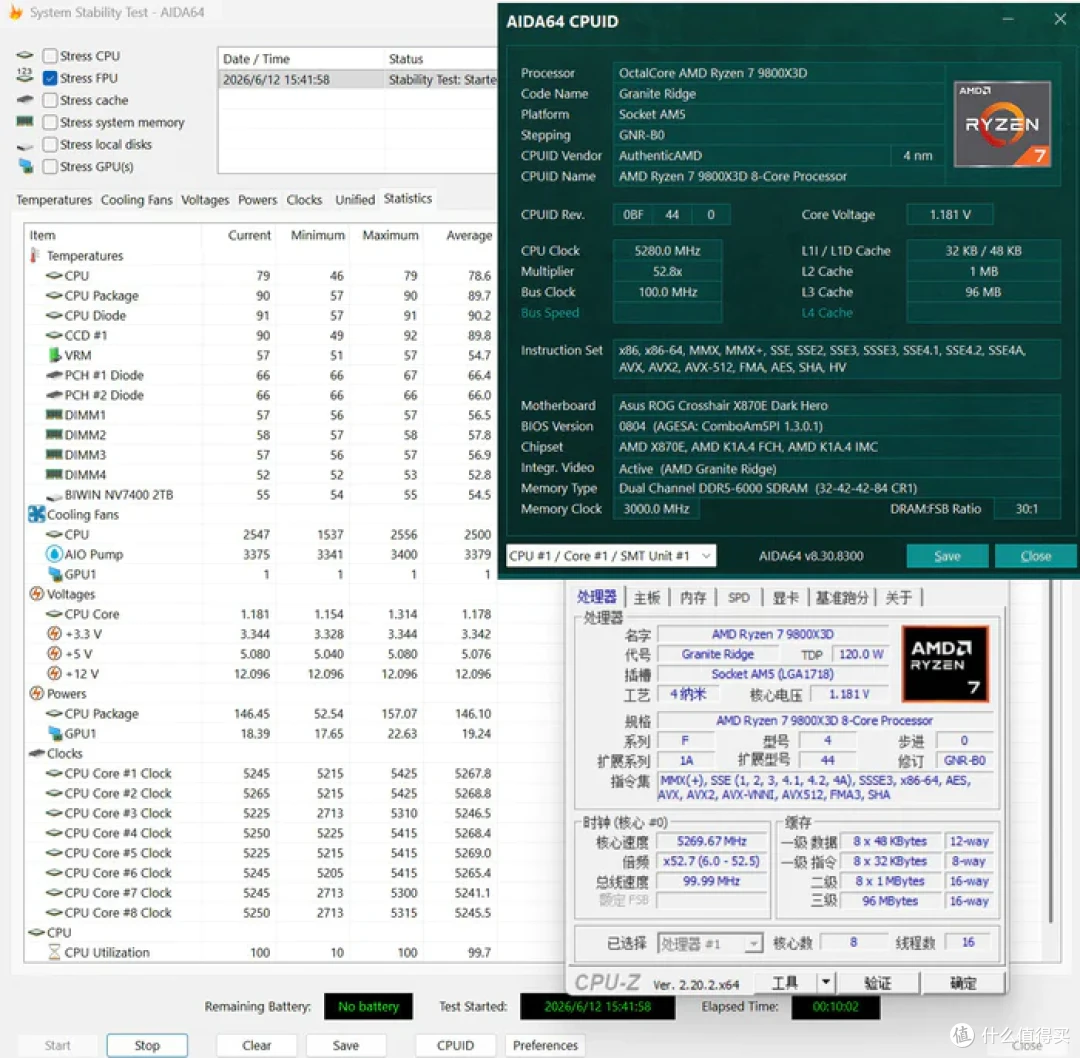Click the GPU1 icon under Cooling Fans

54,574
